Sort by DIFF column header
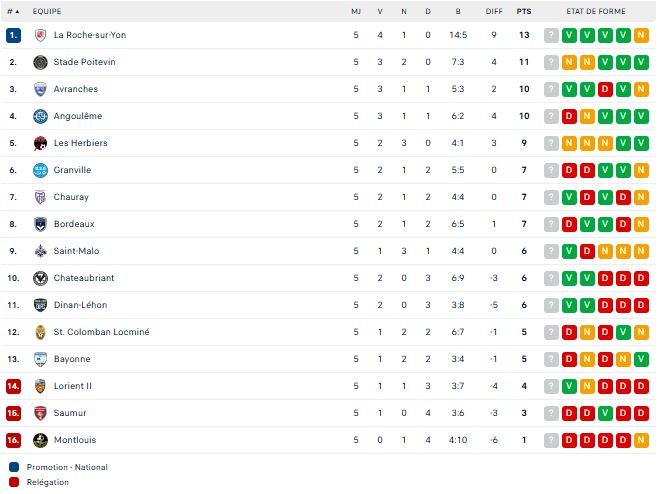 point(494,11)
